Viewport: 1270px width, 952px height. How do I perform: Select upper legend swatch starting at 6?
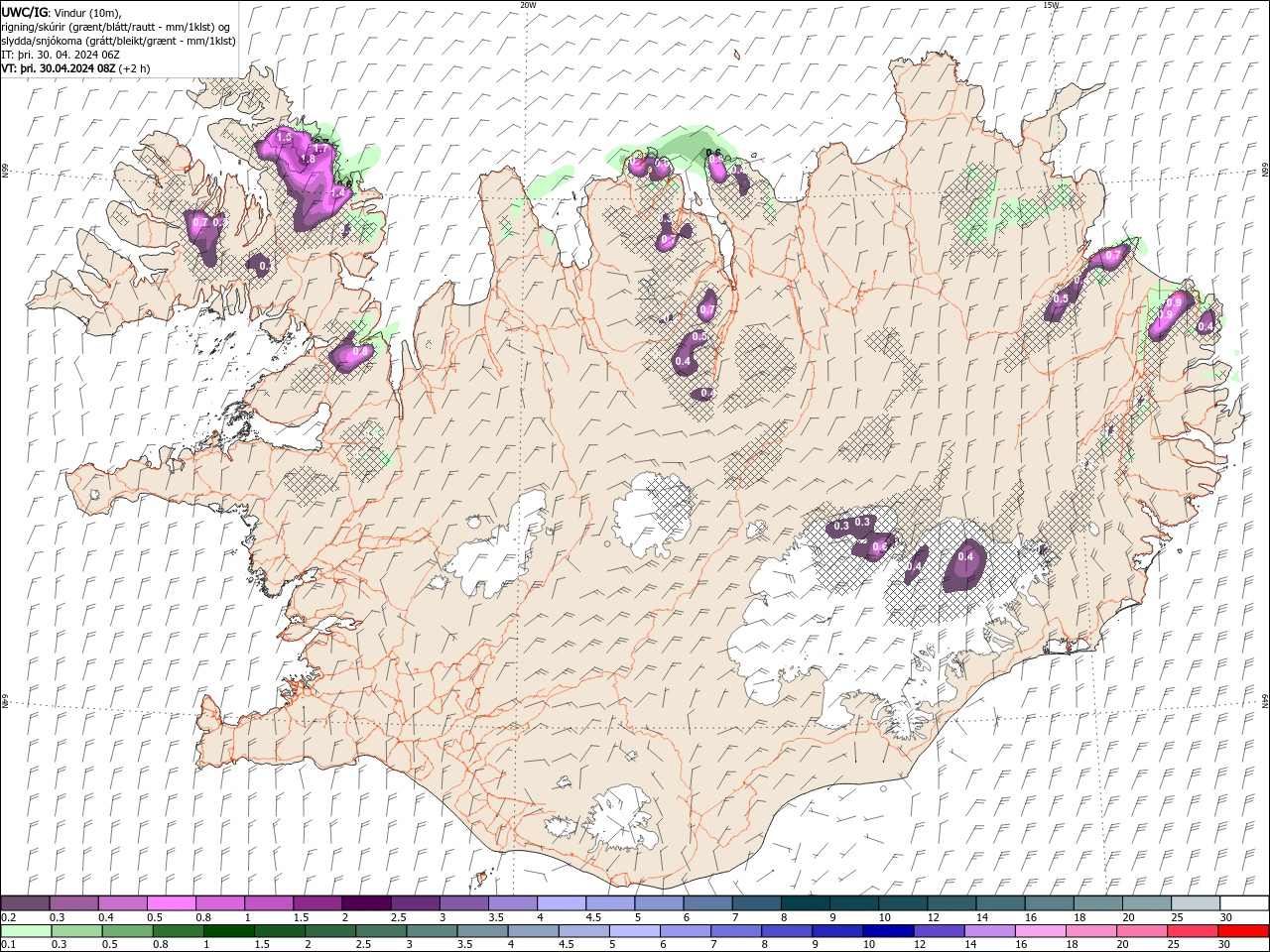pyautogui.click(x=707, y=903)
